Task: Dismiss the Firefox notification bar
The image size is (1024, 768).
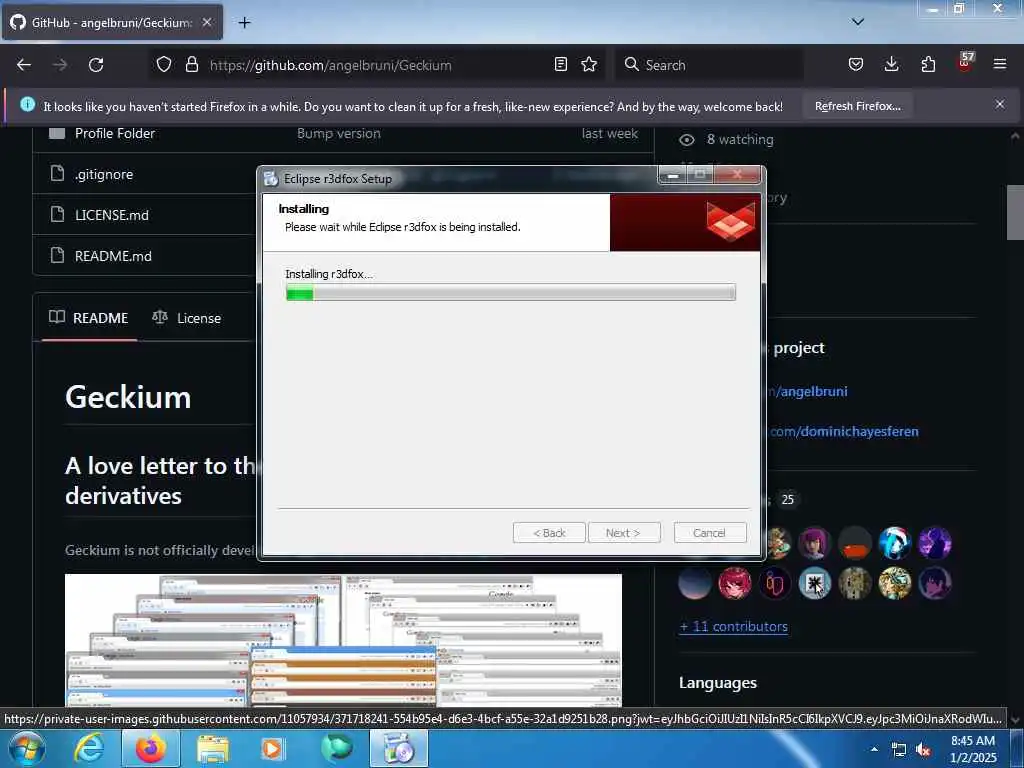Action: pos(999,104)
